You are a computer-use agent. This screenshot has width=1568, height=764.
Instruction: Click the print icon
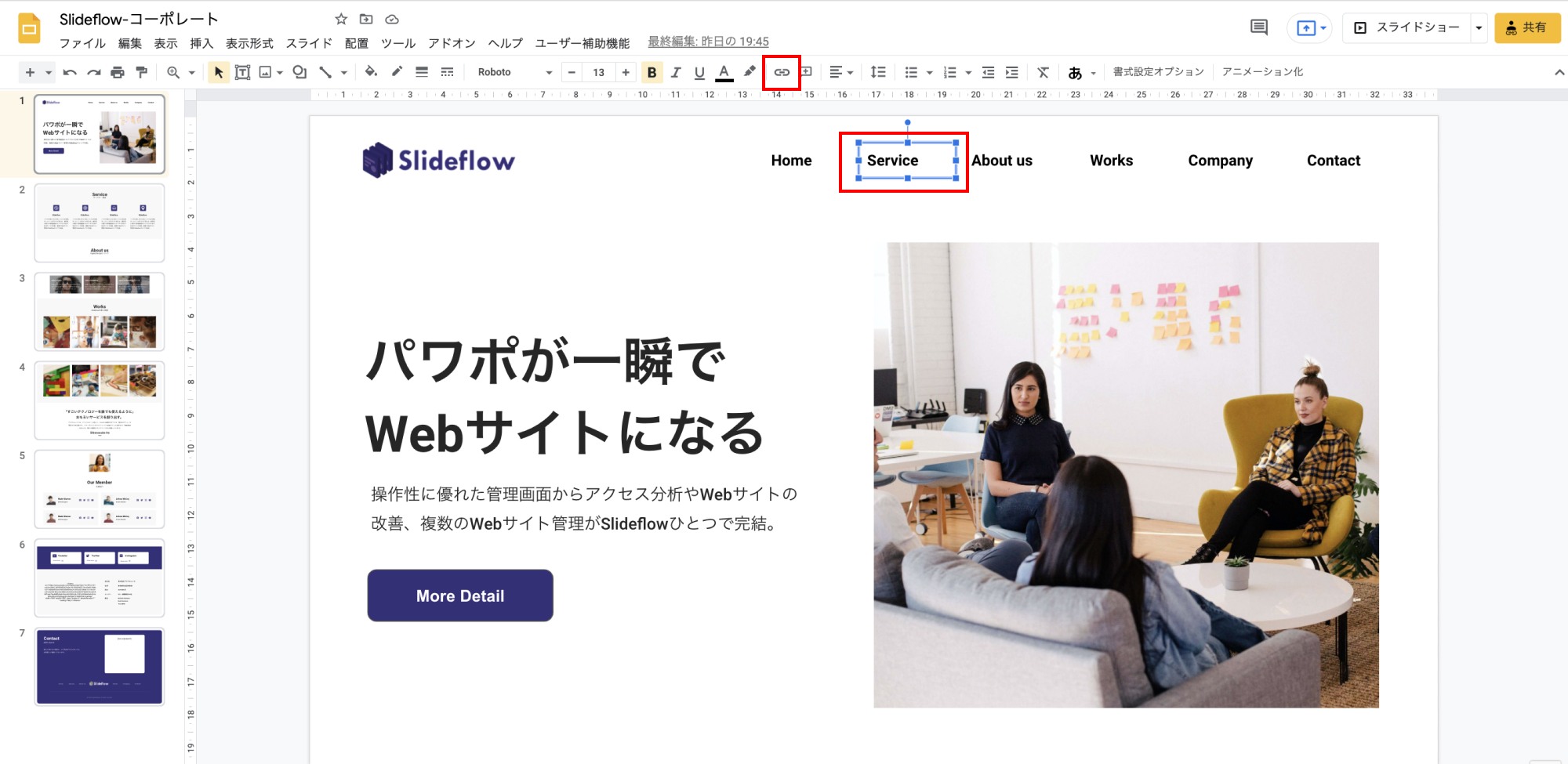coord(118,72)
